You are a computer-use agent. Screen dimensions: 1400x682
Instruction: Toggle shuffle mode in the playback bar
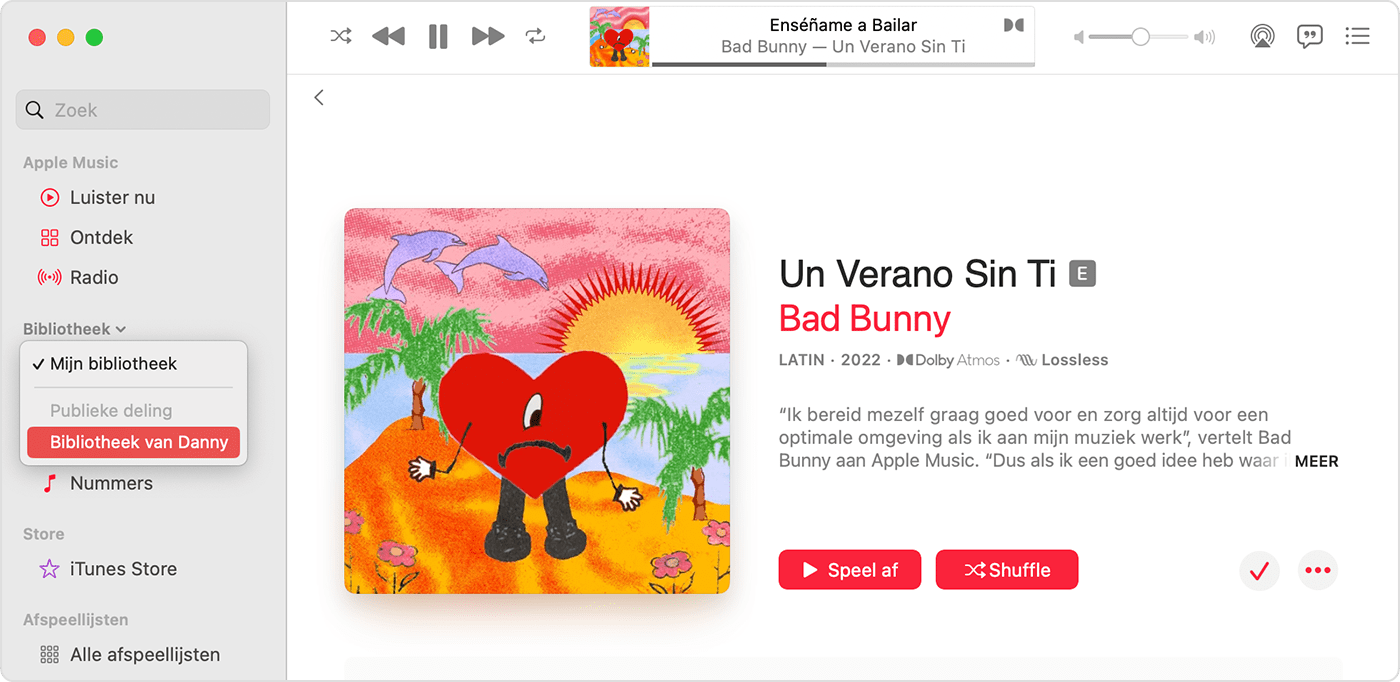click(x=341, y=37)
